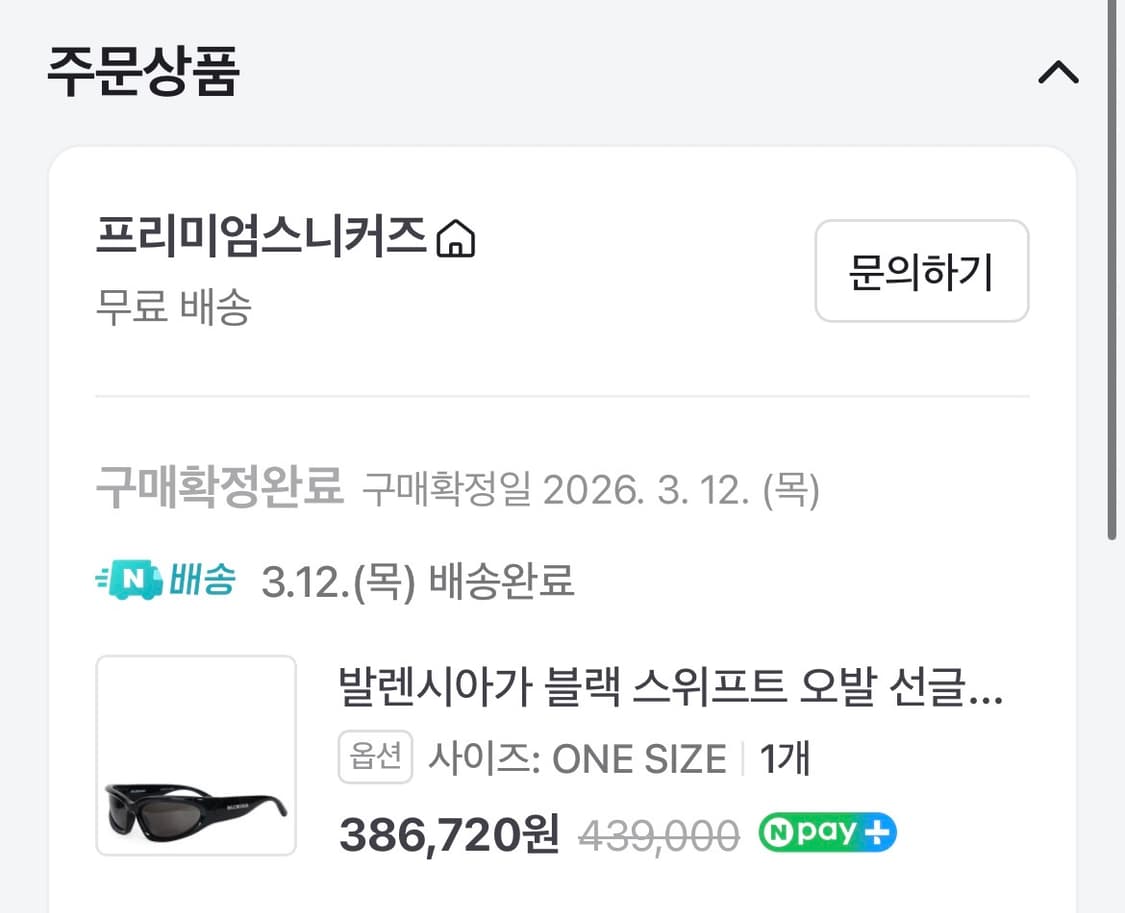Tap the strikethrough original price 439,000
Image resolution: width=1125 pixels, height=913 pixels.
(660, 831)
